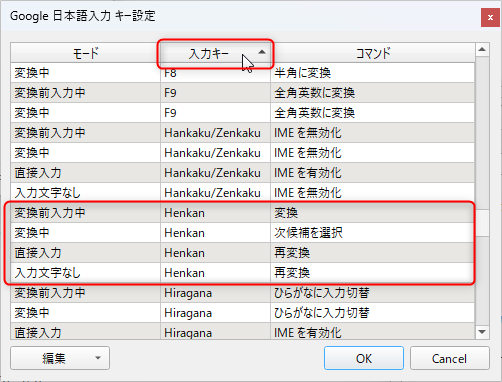This screenshot has height=382, width=502.
Task: Click the コマンド column header
Action: [373, 53]
